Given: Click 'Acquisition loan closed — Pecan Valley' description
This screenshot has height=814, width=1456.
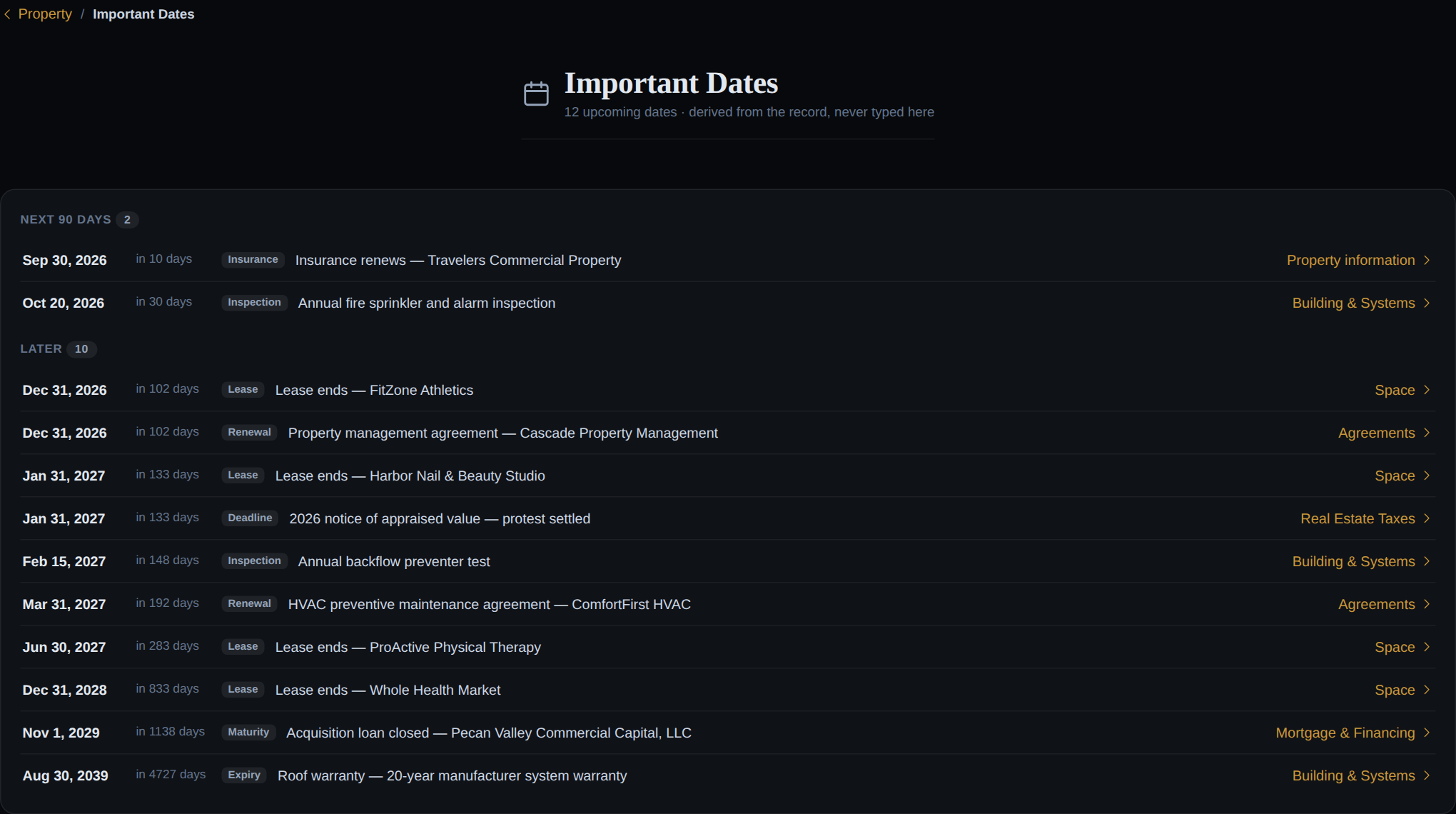Looking at the screenshot, I should 489,733.
